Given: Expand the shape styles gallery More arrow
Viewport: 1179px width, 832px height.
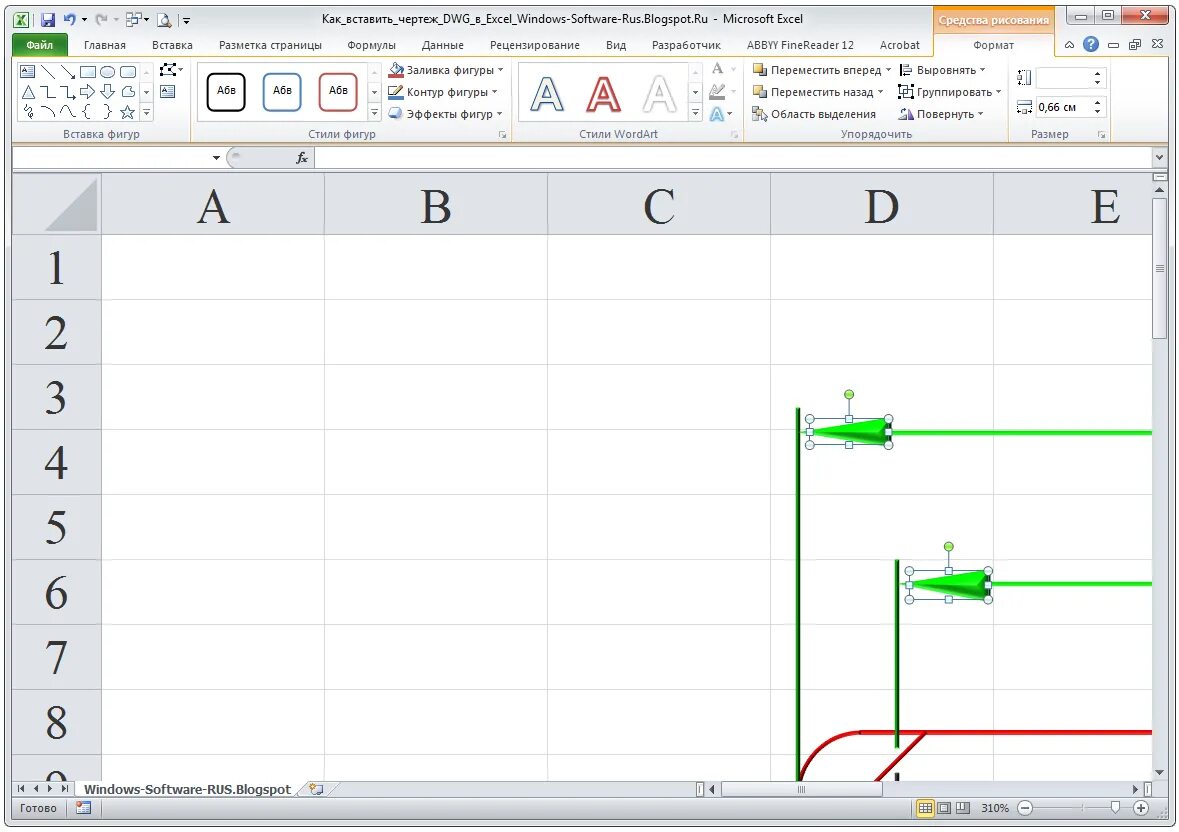Looking at the screenshot, I should coord(374,113).
